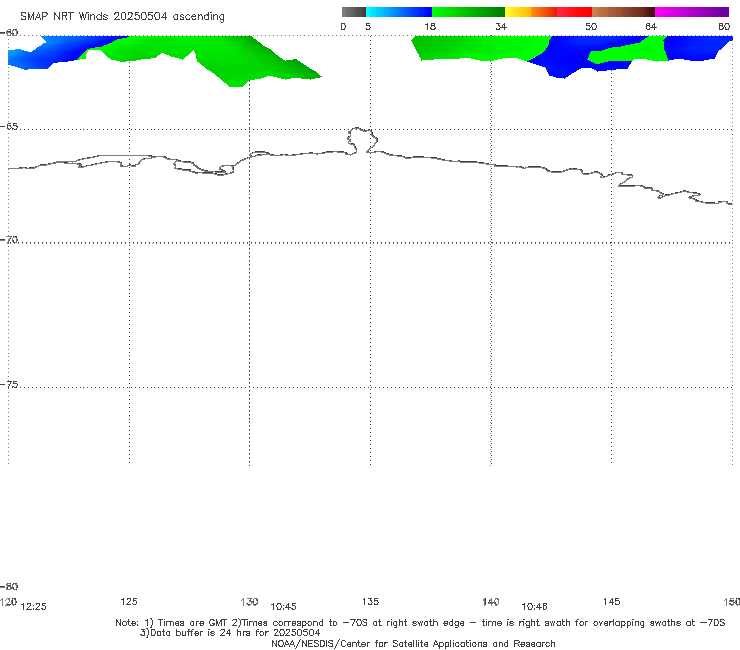Click the longitude axis label '135'
The height and width of the screenshot is (650, 740).
click(x=370, y=601)
